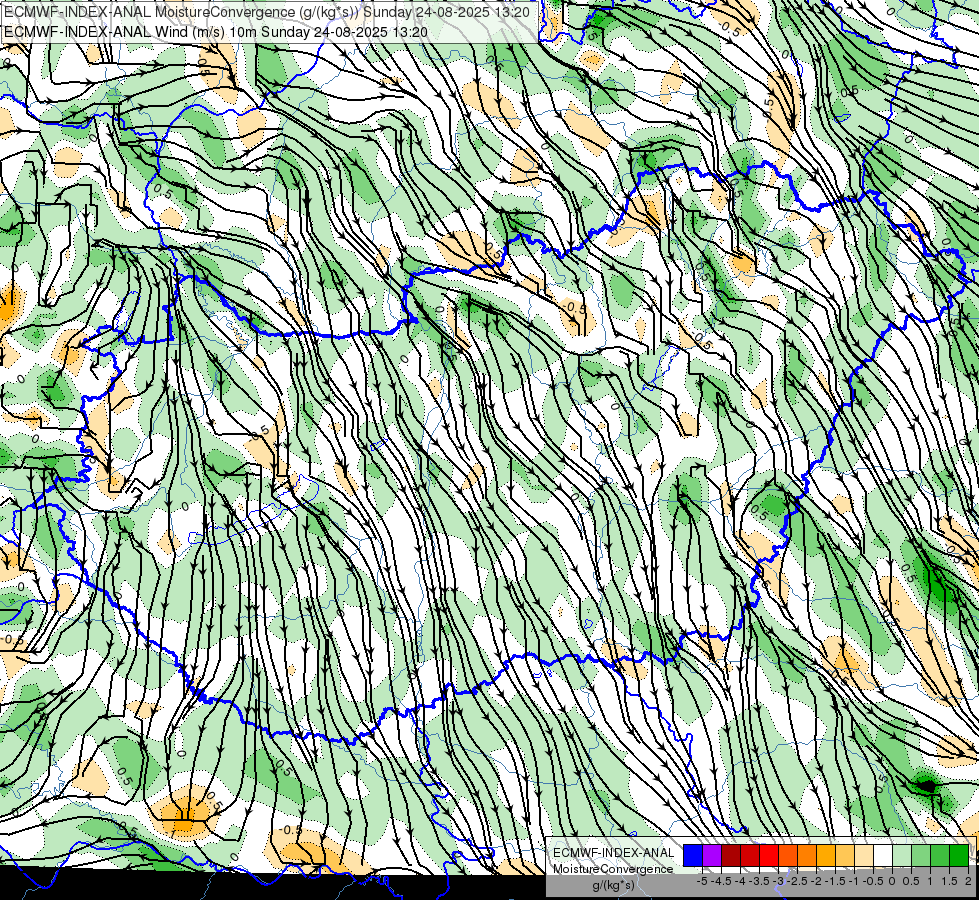Screen dimensions: 979x900
Task: Click the legend tick label -2.5
Action: point(797,881)
